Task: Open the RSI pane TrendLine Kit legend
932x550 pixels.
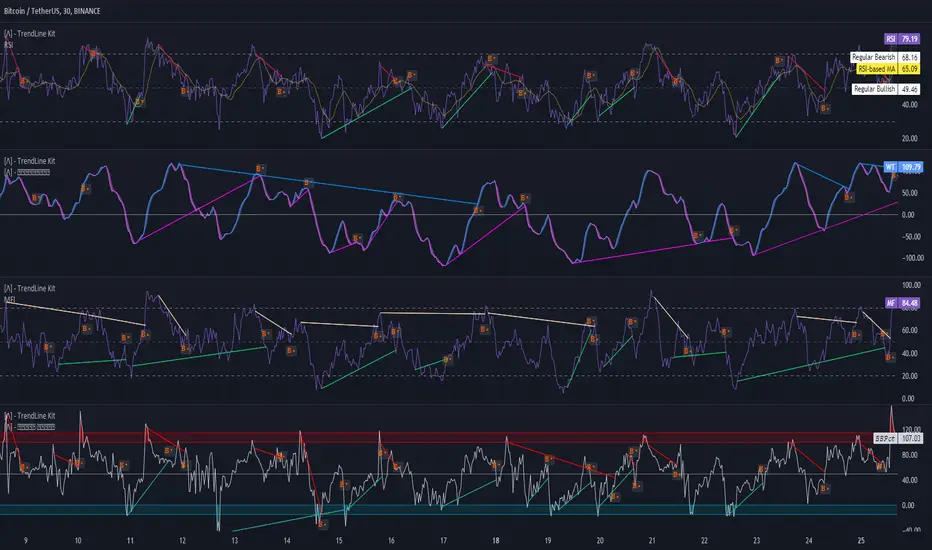Action: tap(30, 34)
